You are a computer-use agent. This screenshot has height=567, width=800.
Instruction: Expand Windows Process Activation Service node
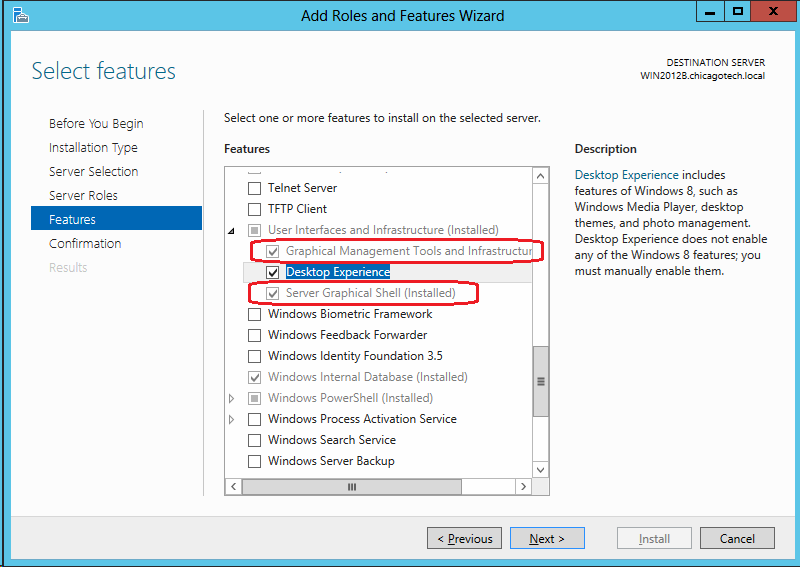coord(233,419)
